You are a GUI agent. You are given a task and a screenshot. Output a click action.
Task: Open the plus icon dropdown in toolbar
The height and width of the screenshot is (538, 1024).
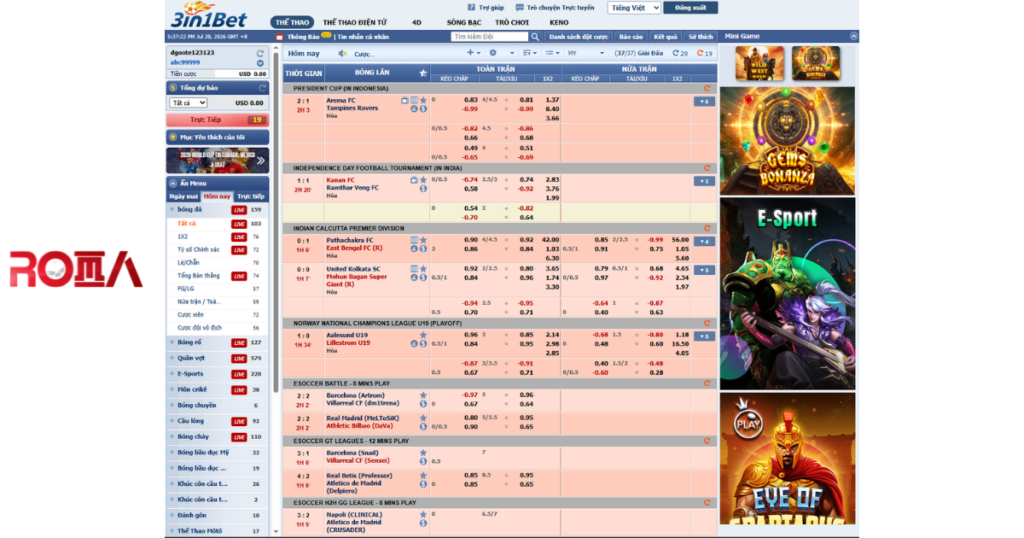473,54
